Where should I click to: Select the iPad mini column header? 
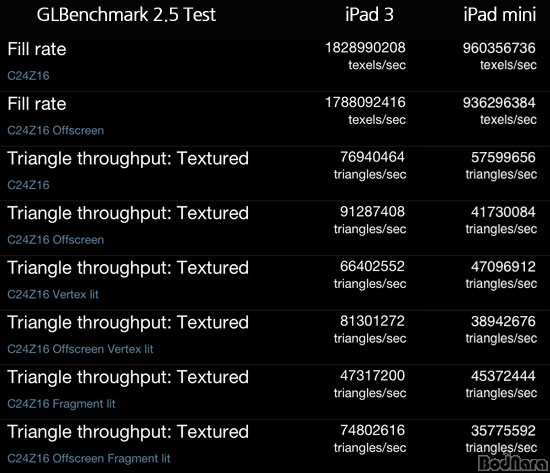click(500, 15)
